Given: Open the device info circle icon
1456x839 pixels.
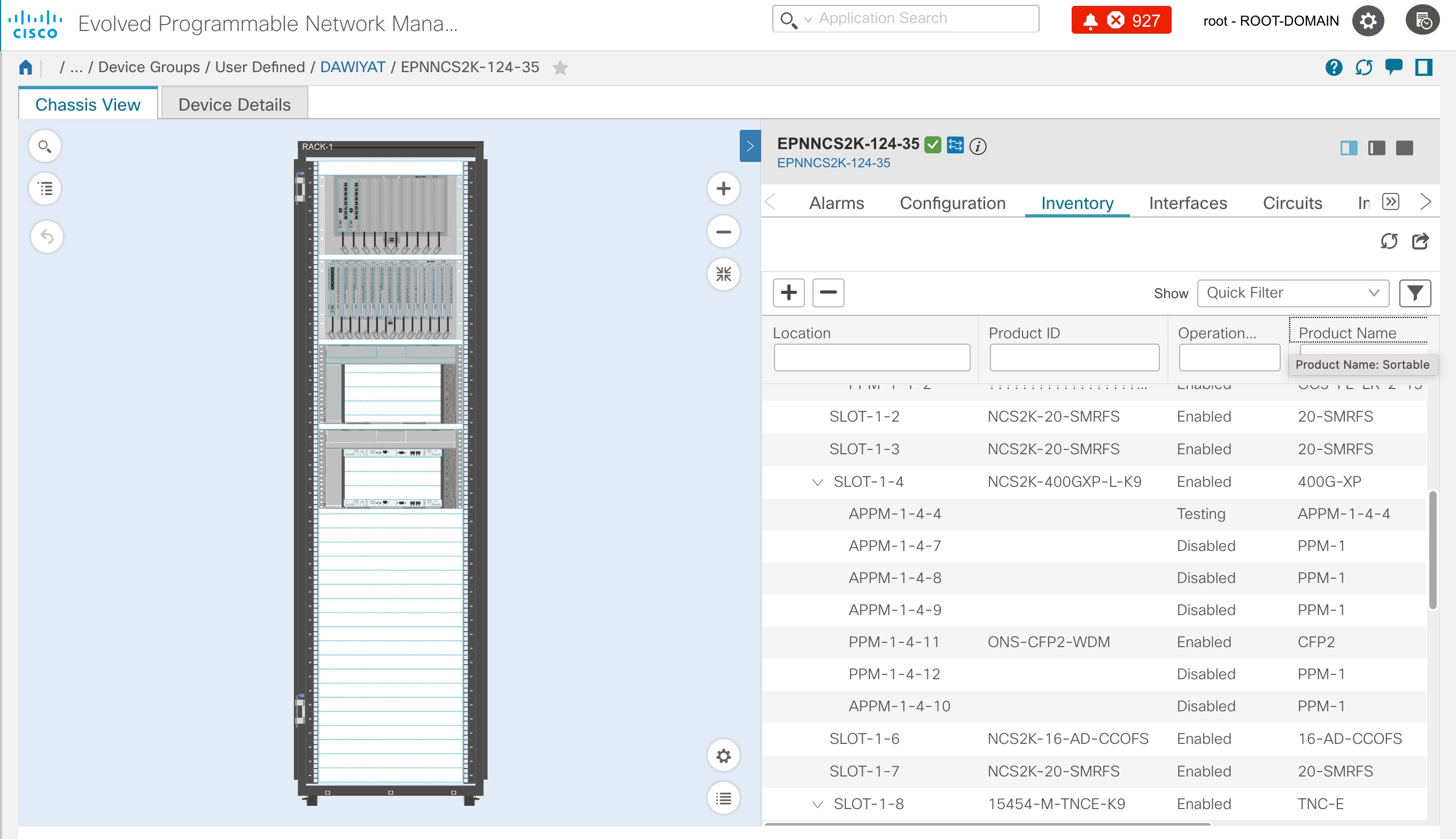Looking at the screenshot, I should click(x=977, y=146).
